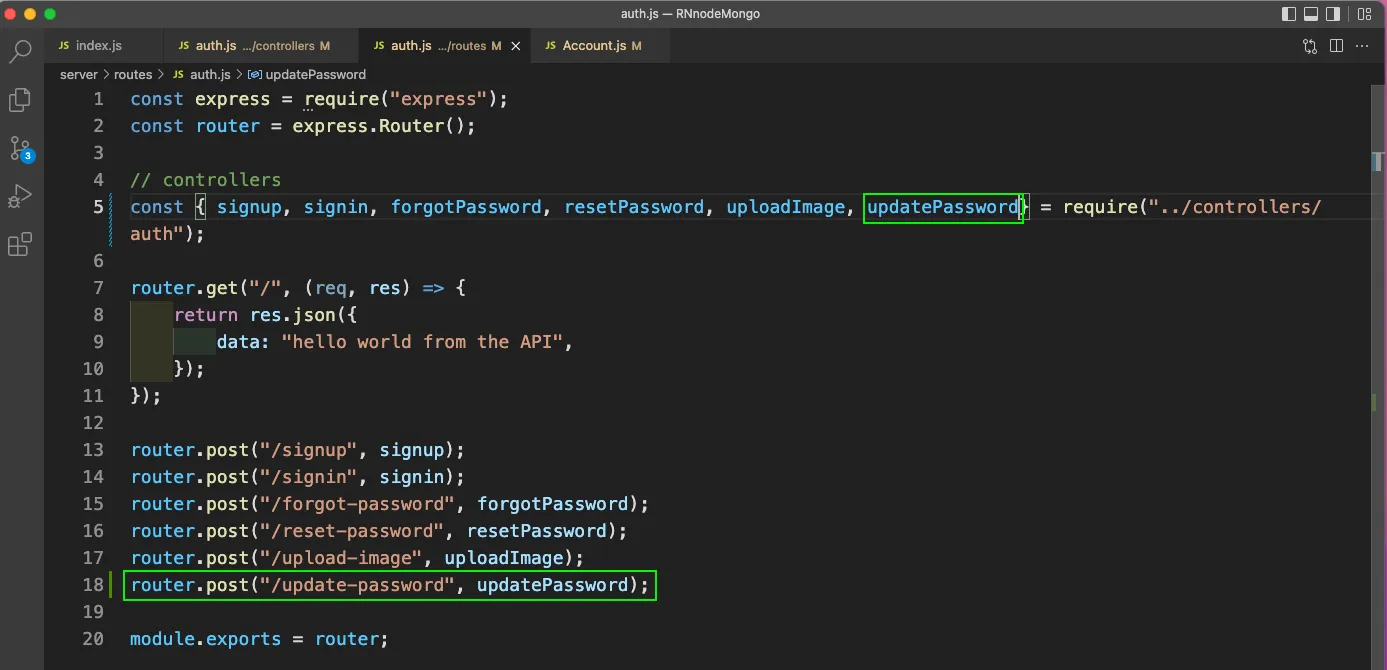
Task: Open Source Control view with 3 changes
Action: coord(20,149)
